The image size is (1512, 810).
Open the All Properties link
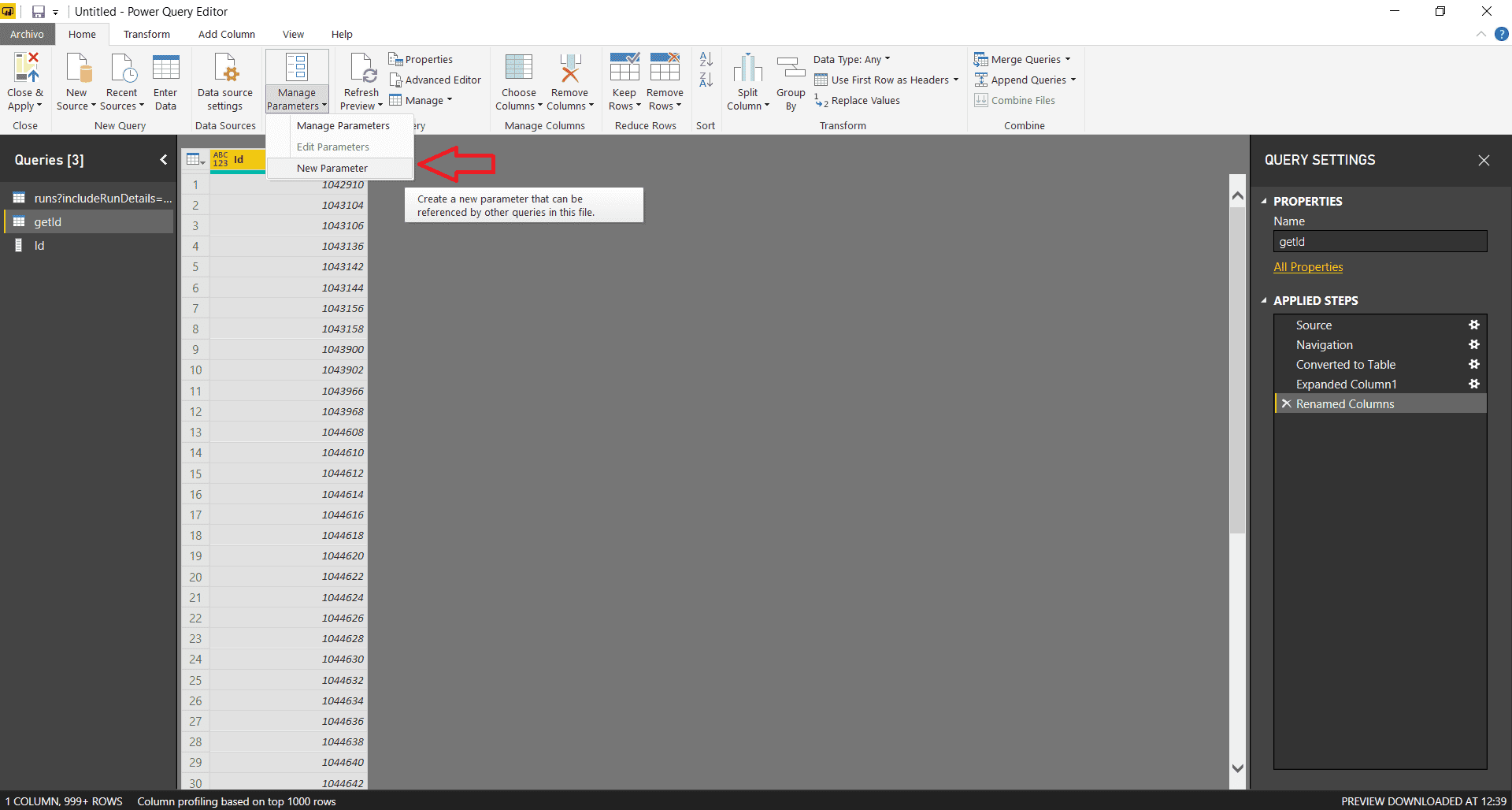[x=1307, y=267]
